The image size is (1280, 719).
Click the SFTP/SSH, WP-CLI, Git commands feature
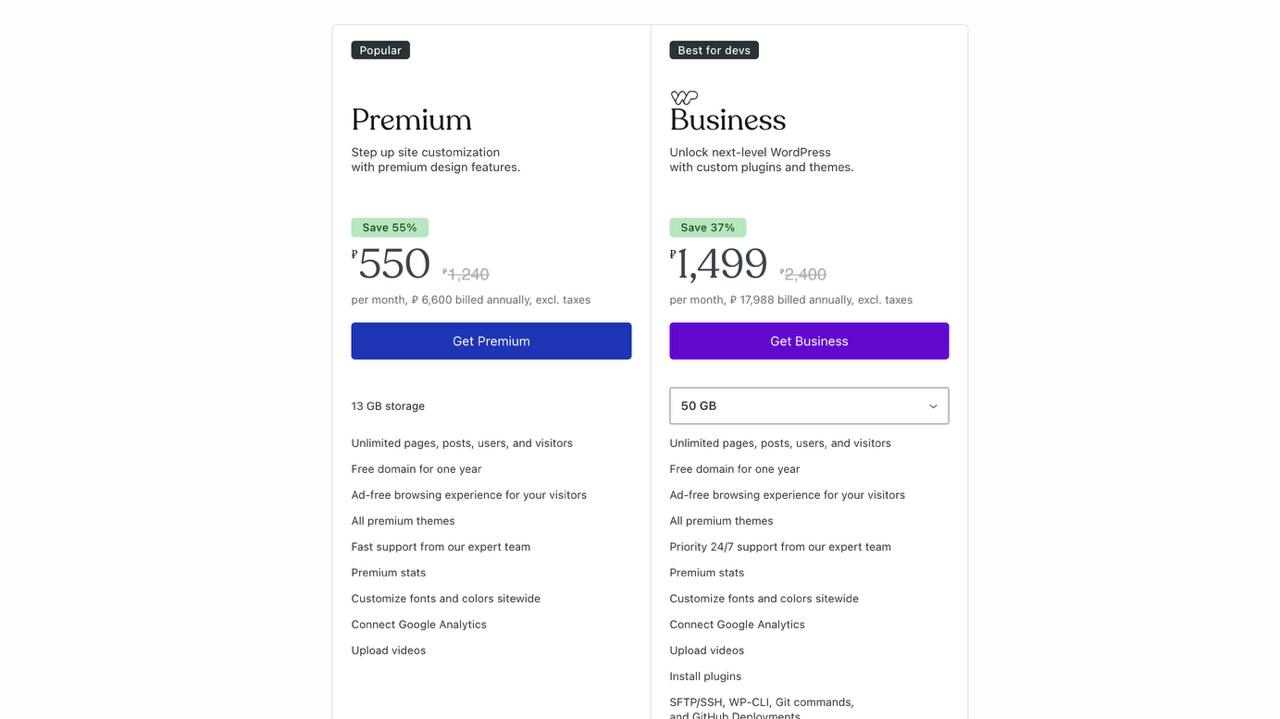pos(761,703)
